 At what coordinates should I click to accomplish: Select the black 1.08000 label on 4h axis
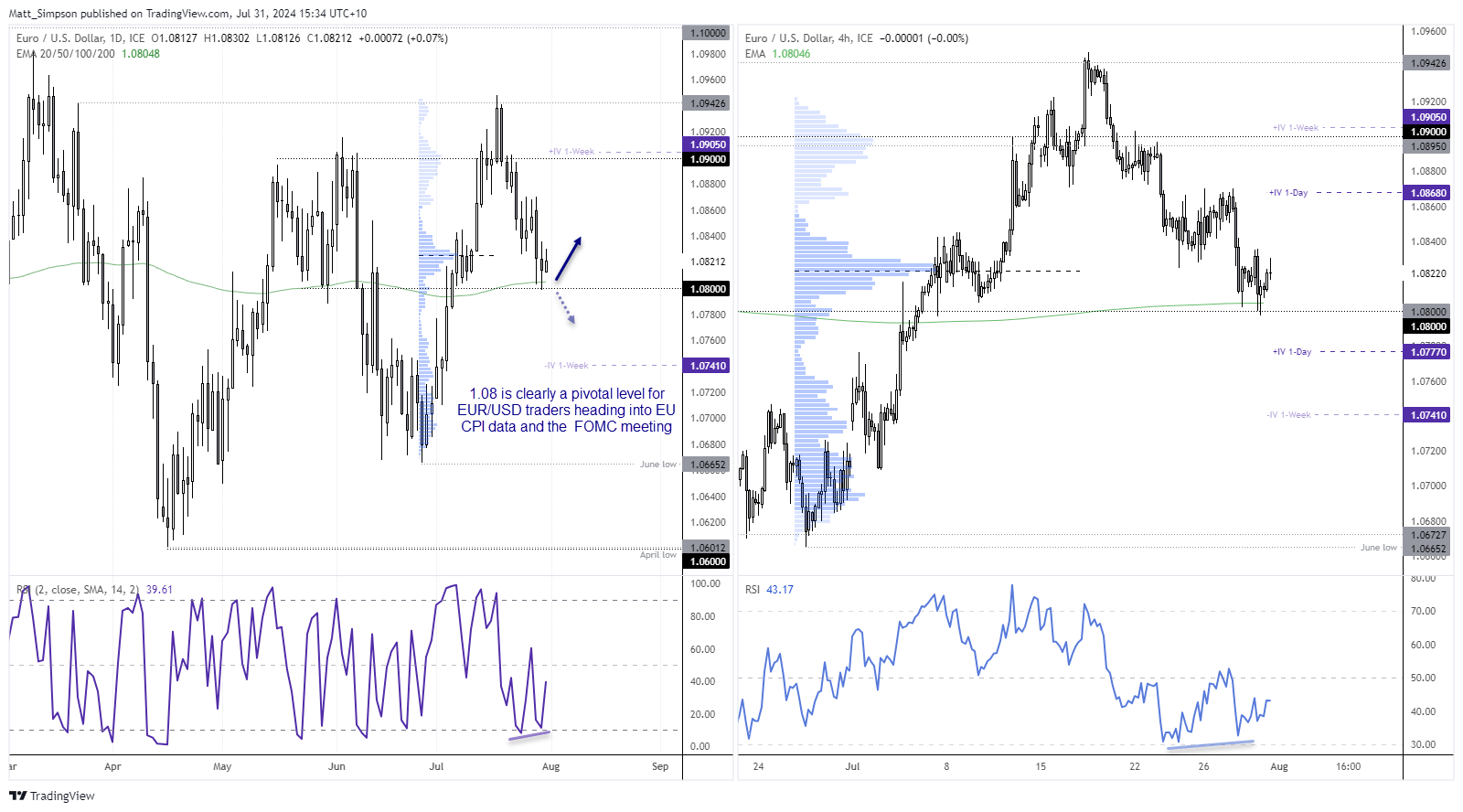pyautogui.click(x=1428, y=326)
